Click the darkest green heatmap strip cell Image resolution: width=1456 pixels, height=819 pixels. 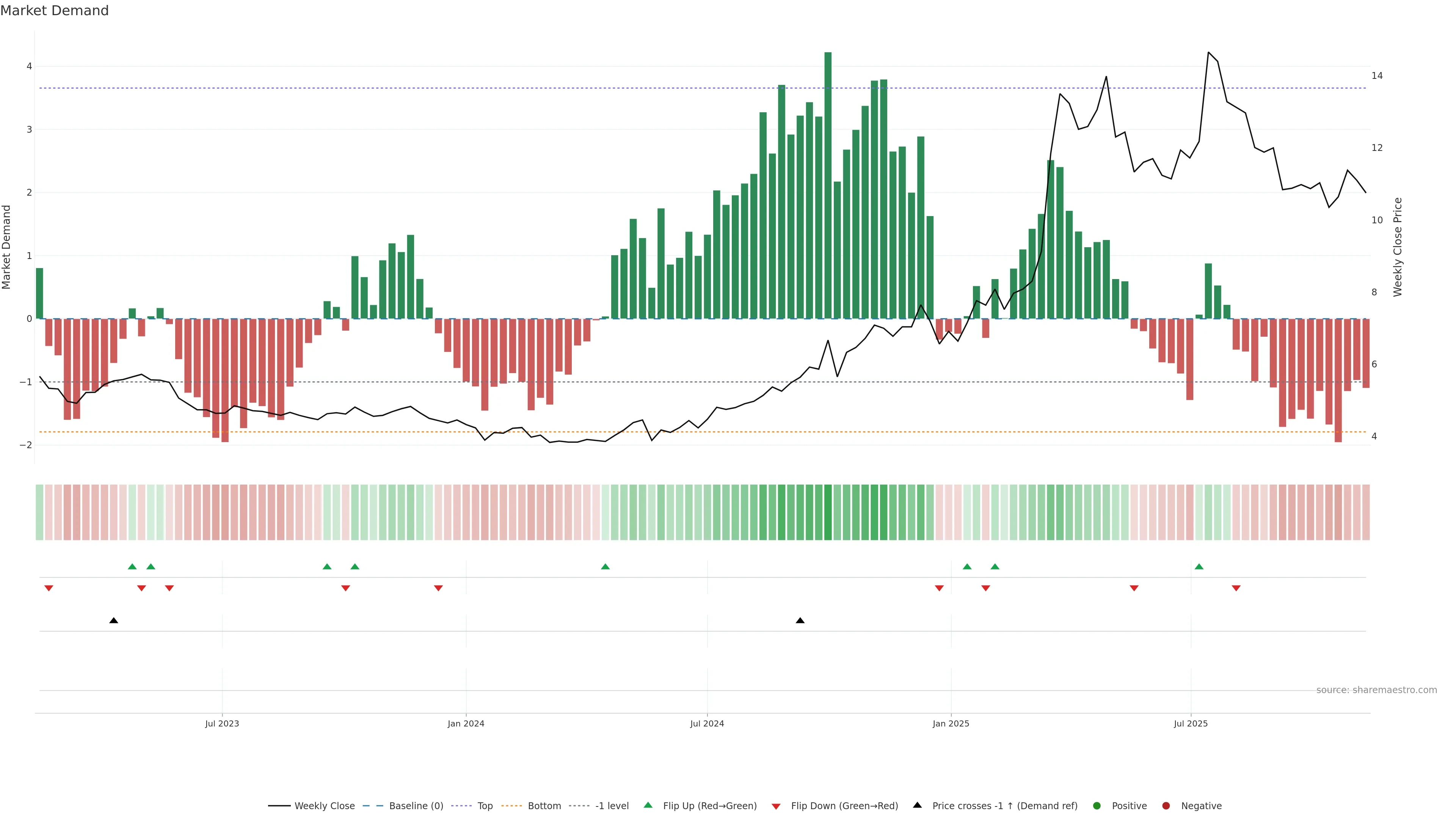click(828, 512)
